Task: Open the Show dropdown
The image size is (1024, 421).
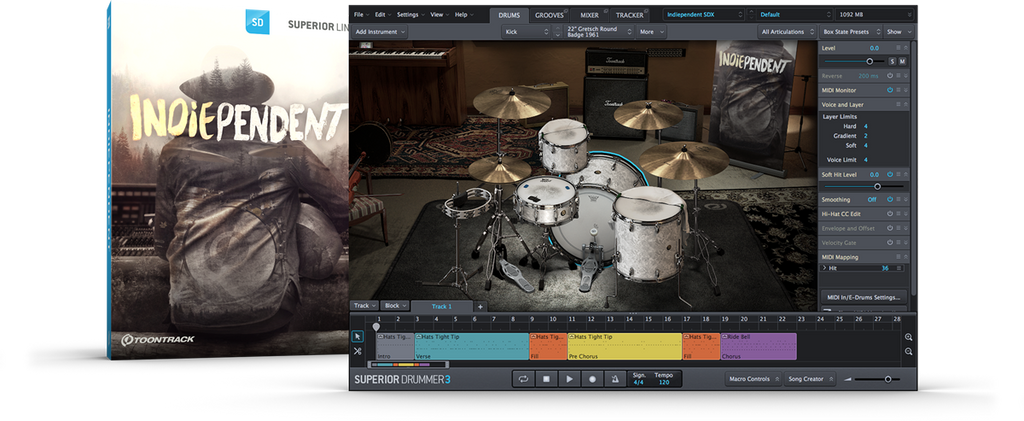Action: (x=898, y=31)
